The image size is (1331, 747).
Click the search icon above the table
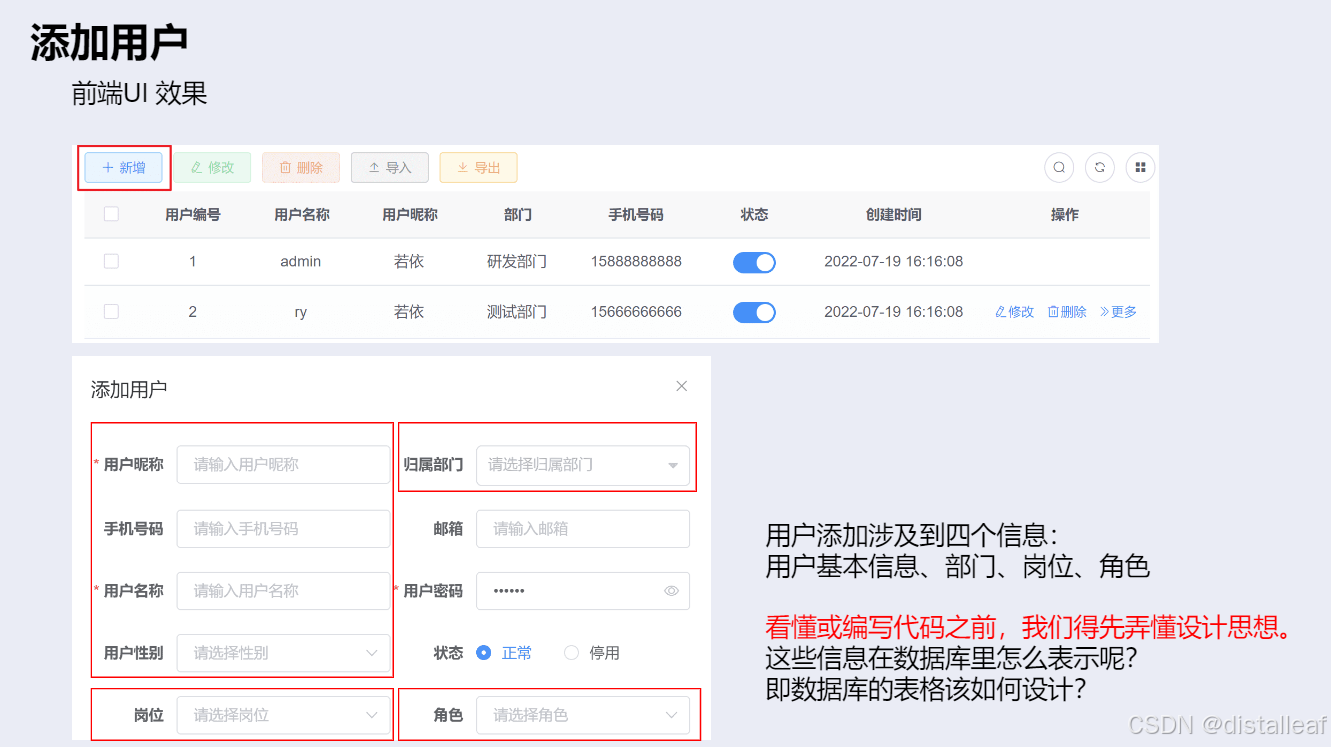click(1059, 167)
